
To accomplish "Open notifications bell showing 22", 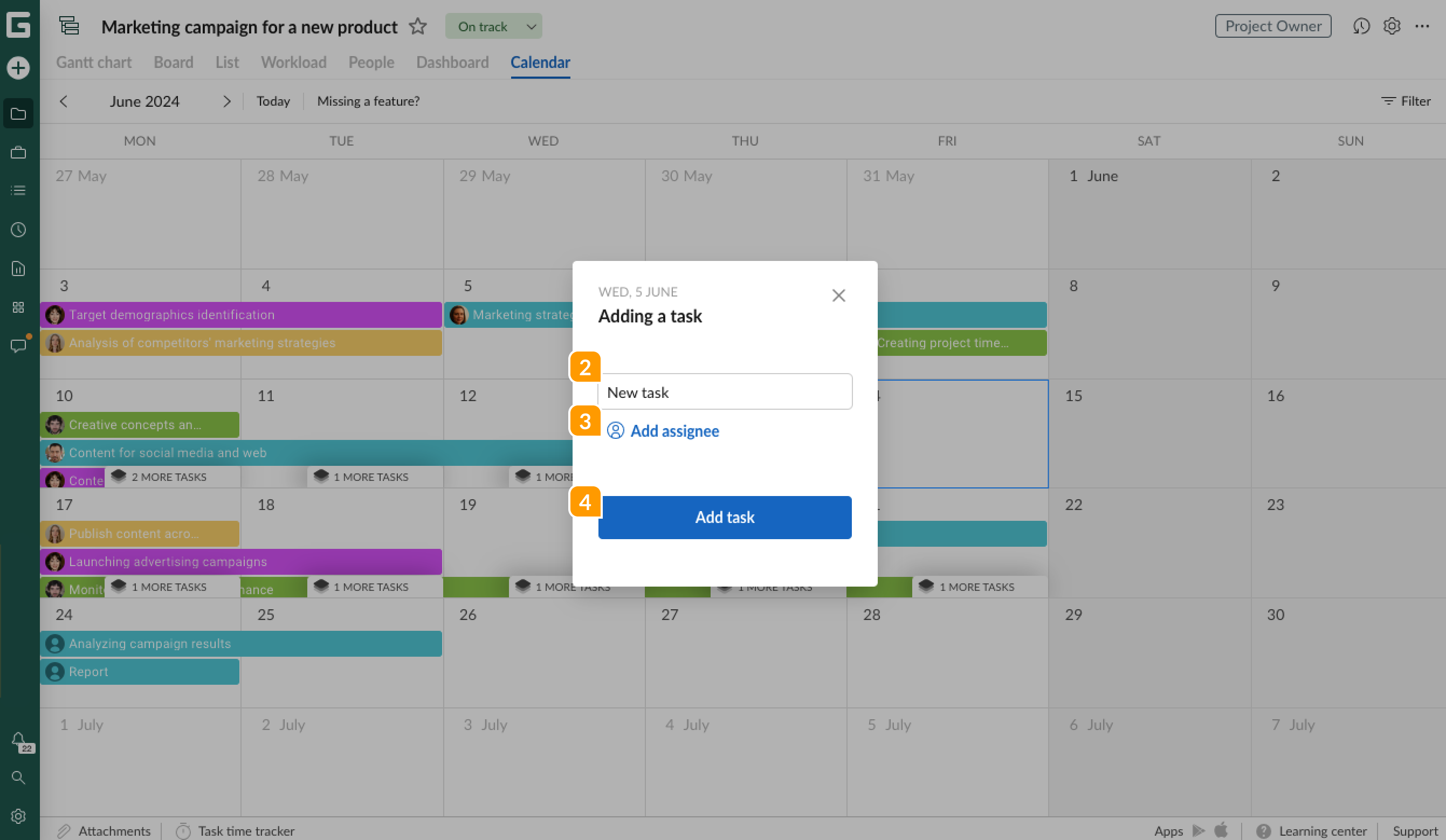I will coord(19,740).
